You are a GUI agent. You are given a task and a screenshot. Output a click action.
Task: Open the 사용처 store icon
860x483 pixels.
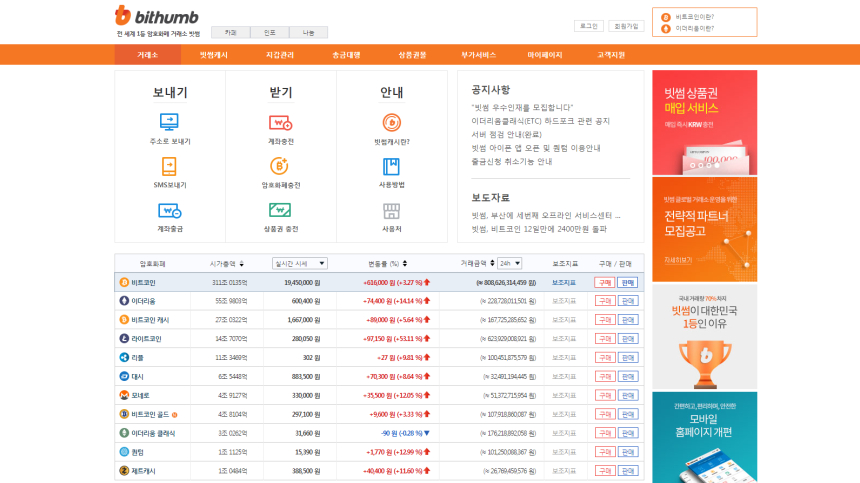pos(392,211)
